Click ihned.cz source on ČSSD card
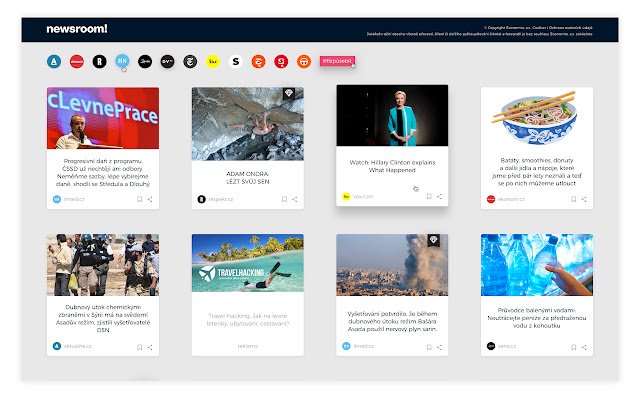Screen dimensions: 640x400 pyautogui.click(x=69, y=199)
